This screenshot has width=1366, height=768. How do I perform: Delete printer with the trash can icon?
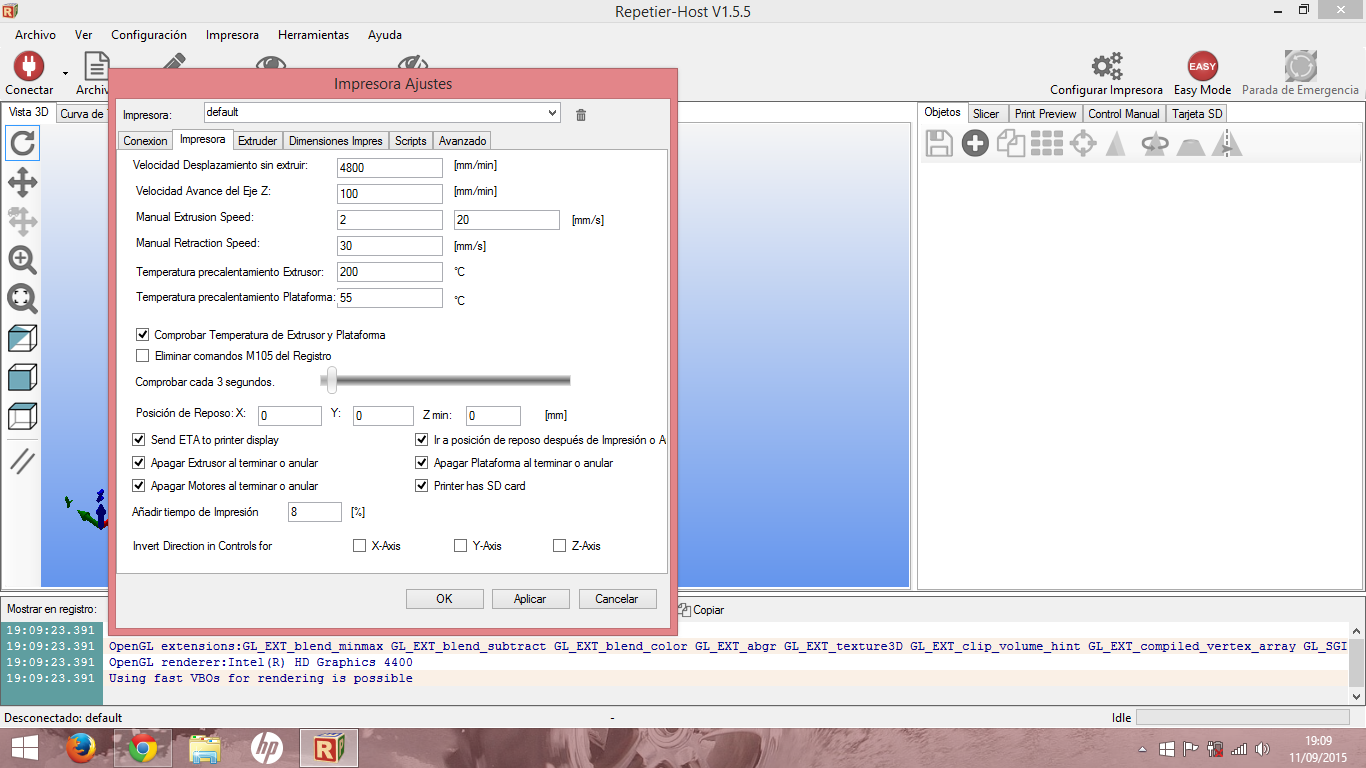pyautogui.click(x=581, y=115)
